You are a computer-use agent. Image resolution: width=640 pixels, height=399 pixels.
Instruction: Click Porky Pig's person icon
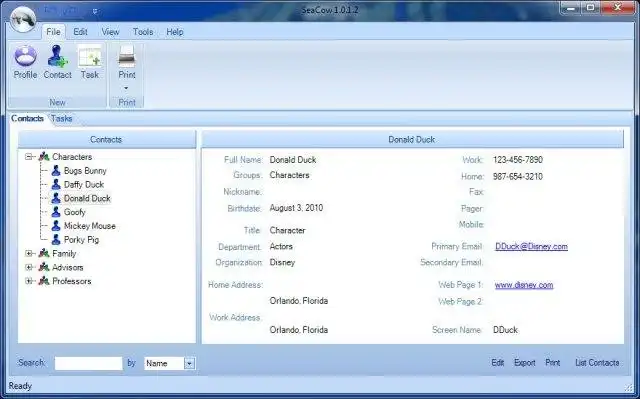tap(56, 240)
